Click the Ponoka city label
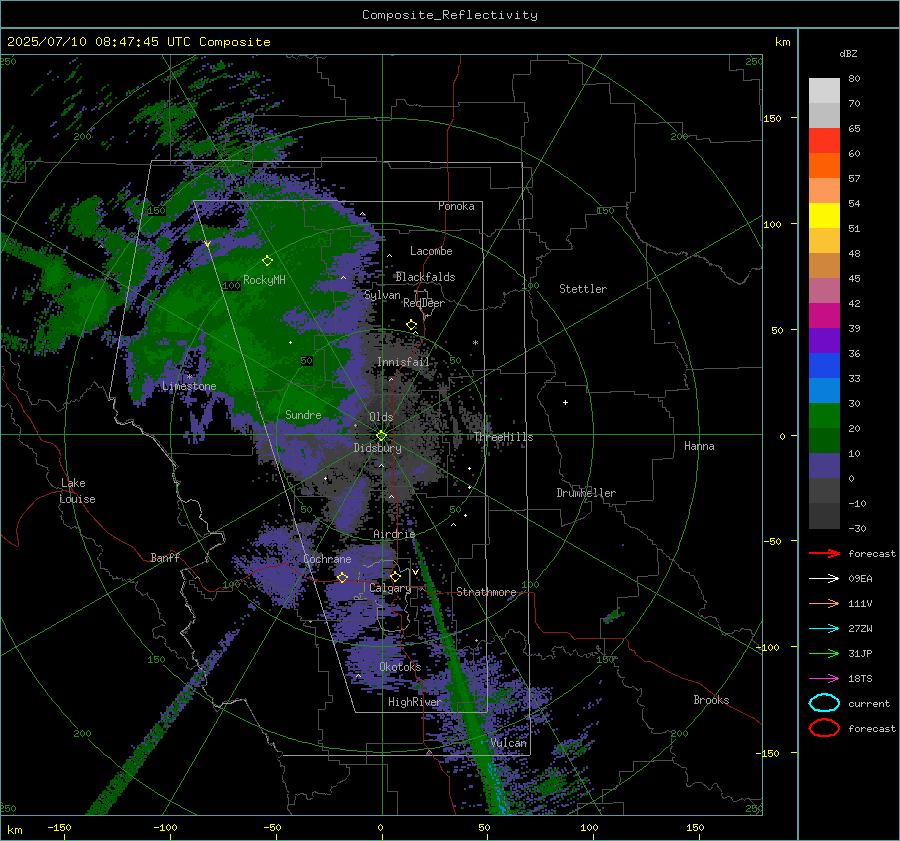 pos(456,206)
